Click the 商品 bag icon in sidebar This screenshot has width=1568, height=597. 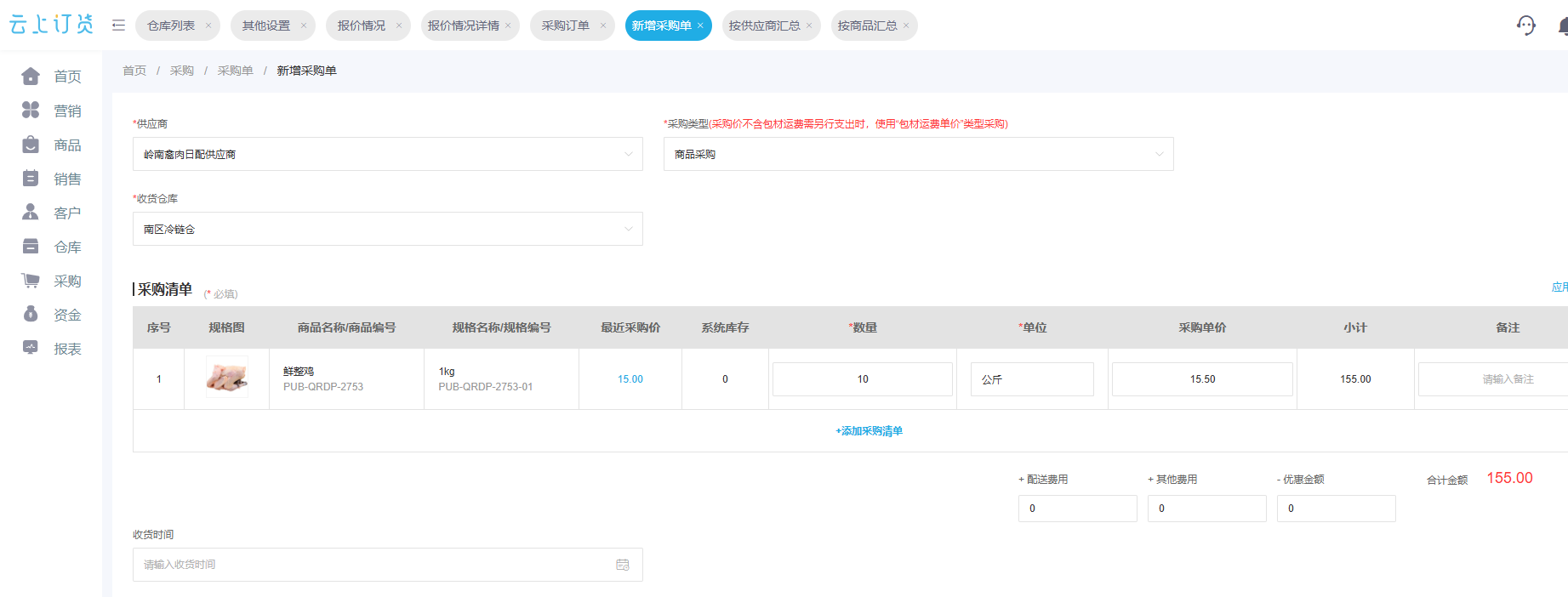click(31, 145)
